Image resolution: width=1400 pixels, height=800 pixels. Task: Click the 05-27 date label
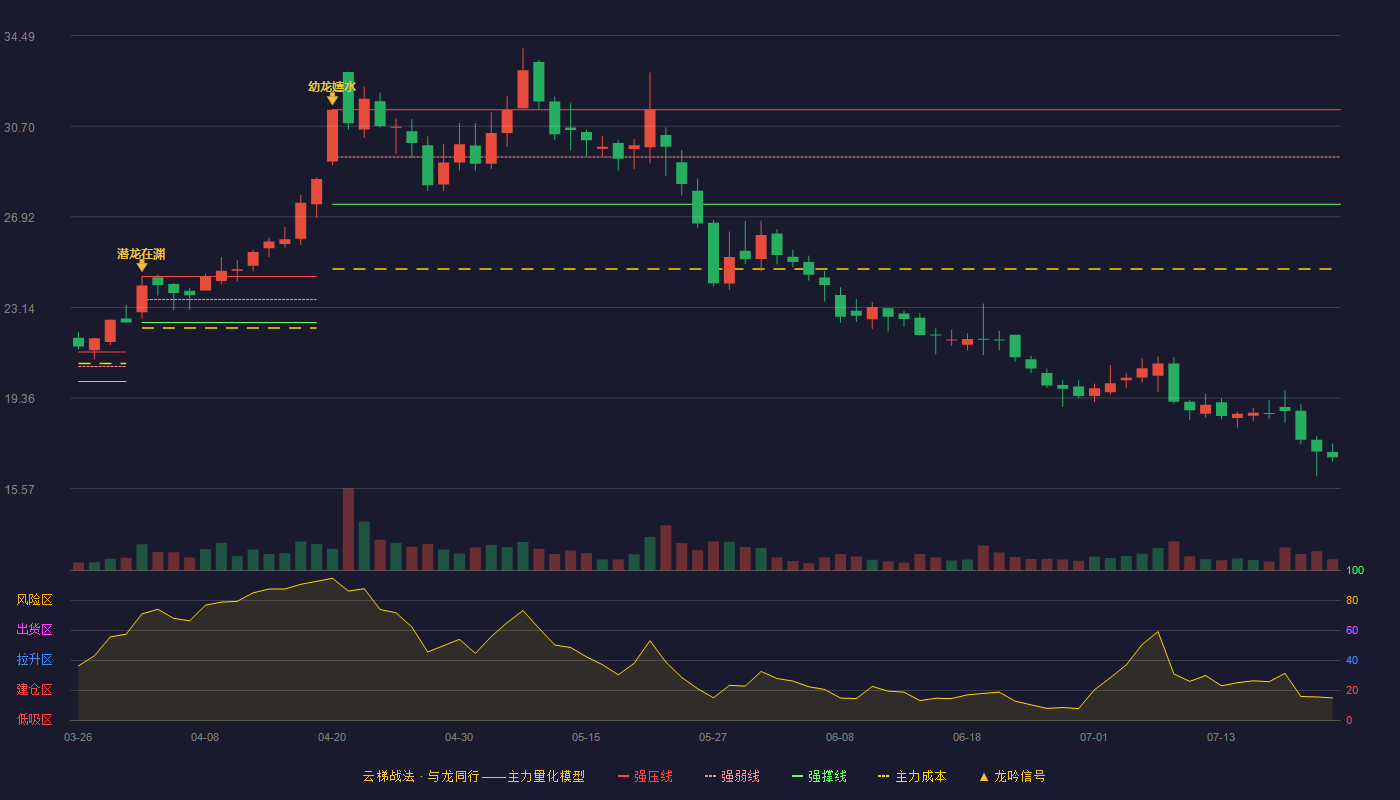713,737
